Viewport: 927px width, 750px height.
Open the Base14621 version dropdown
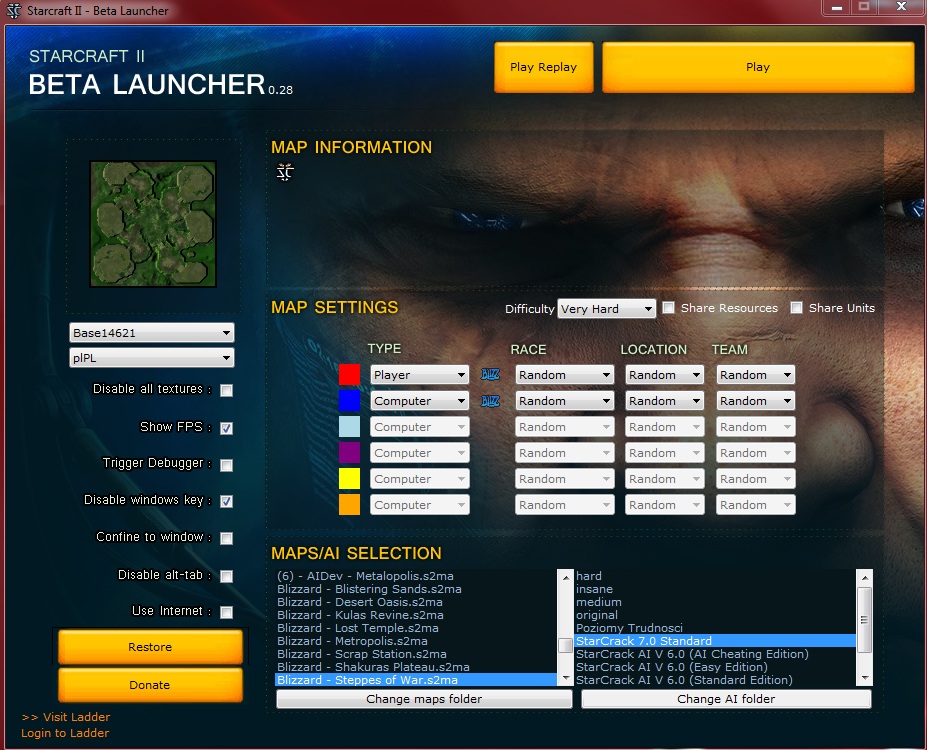152,333
